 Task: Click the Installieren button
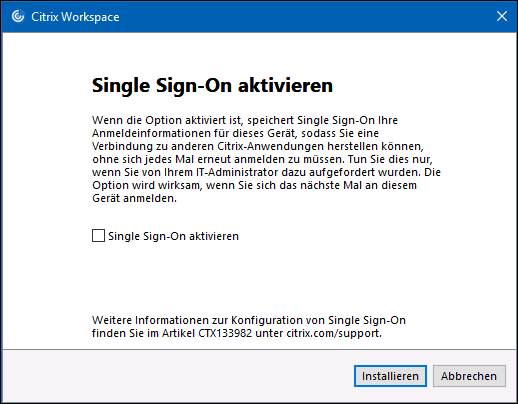[x=390, y=376]
